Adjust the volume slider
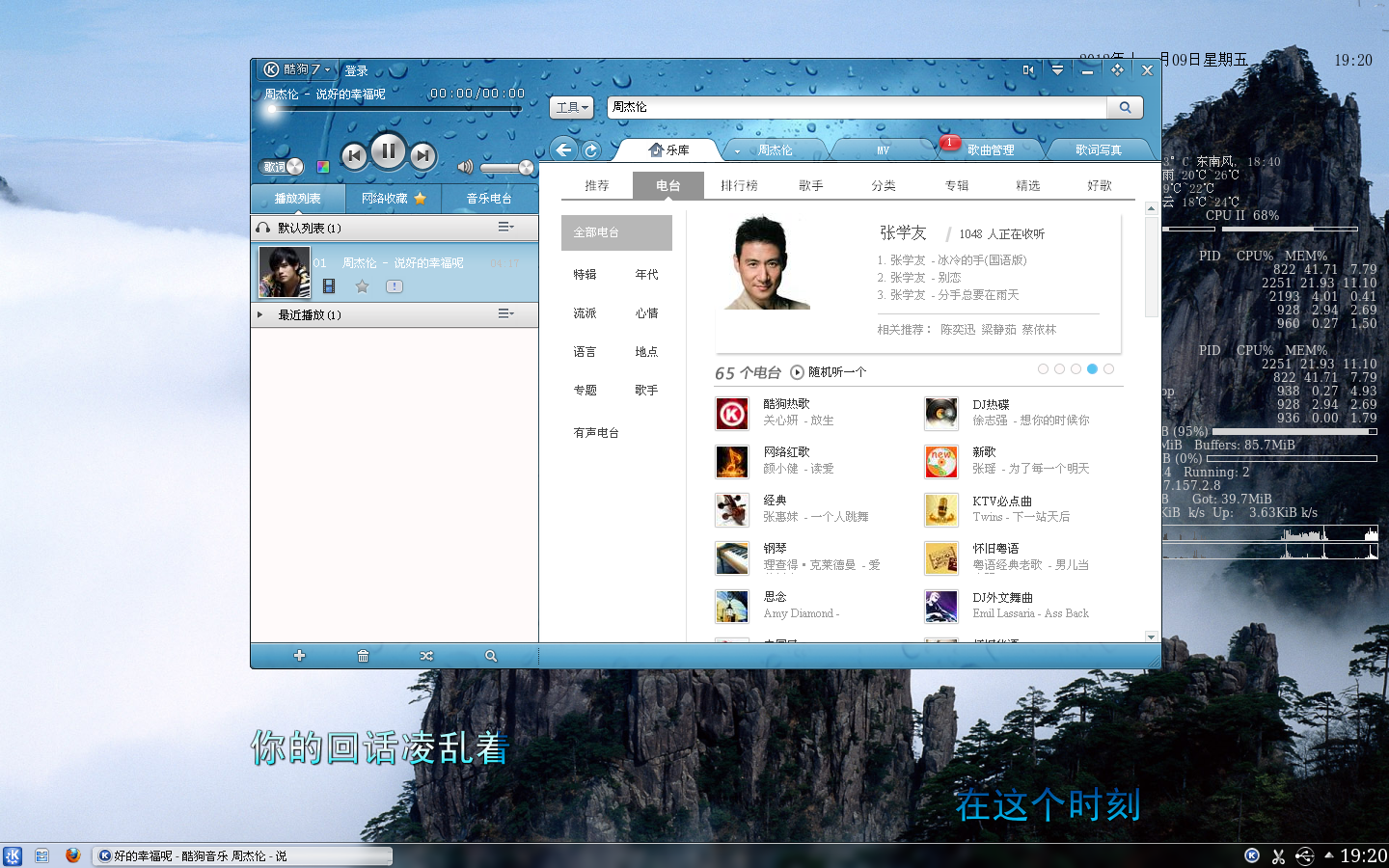Screen dimensions: 1389x868 [507, 168]
